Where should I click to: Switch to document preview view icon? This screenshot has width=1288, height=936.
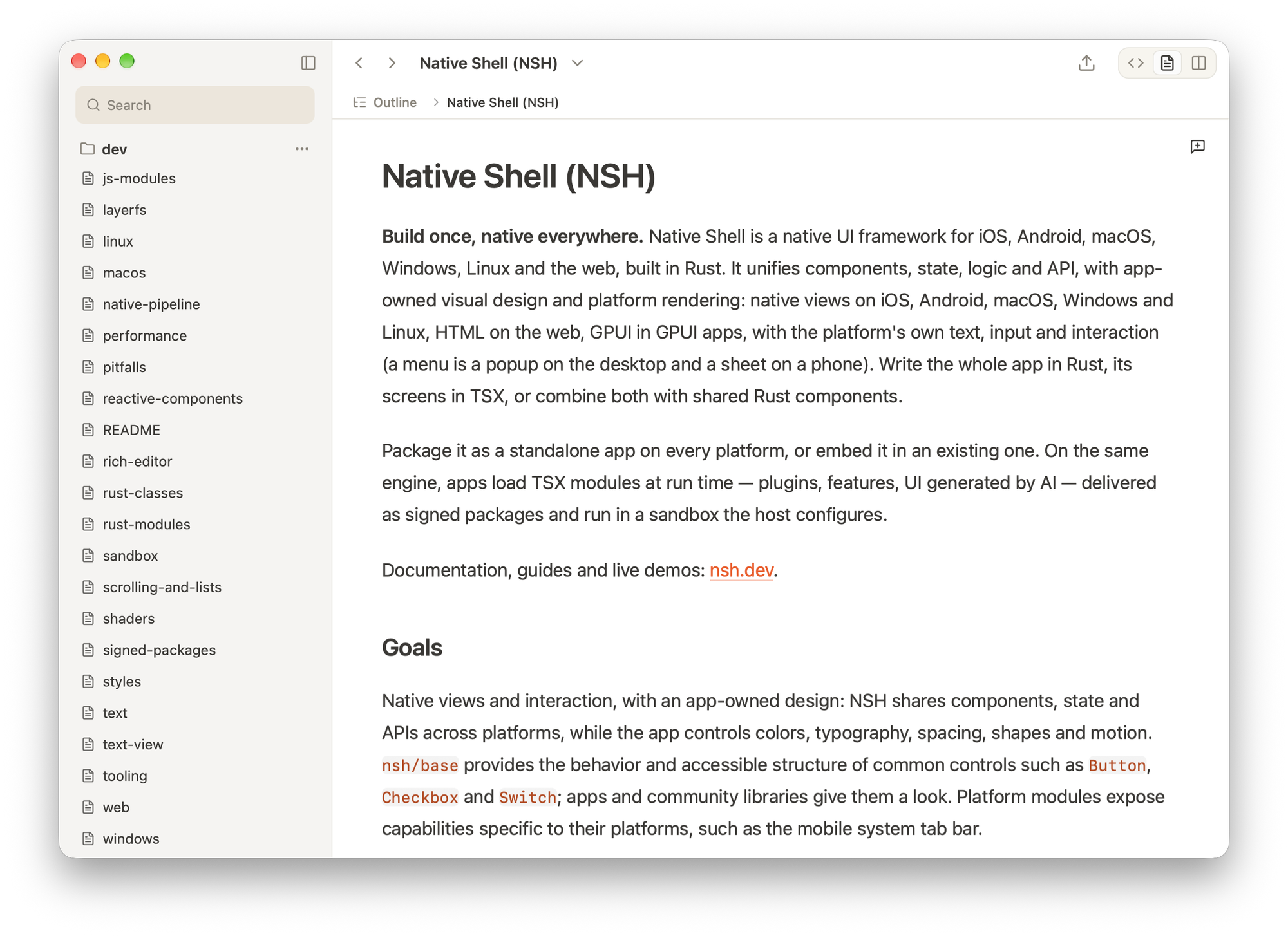1167,62
